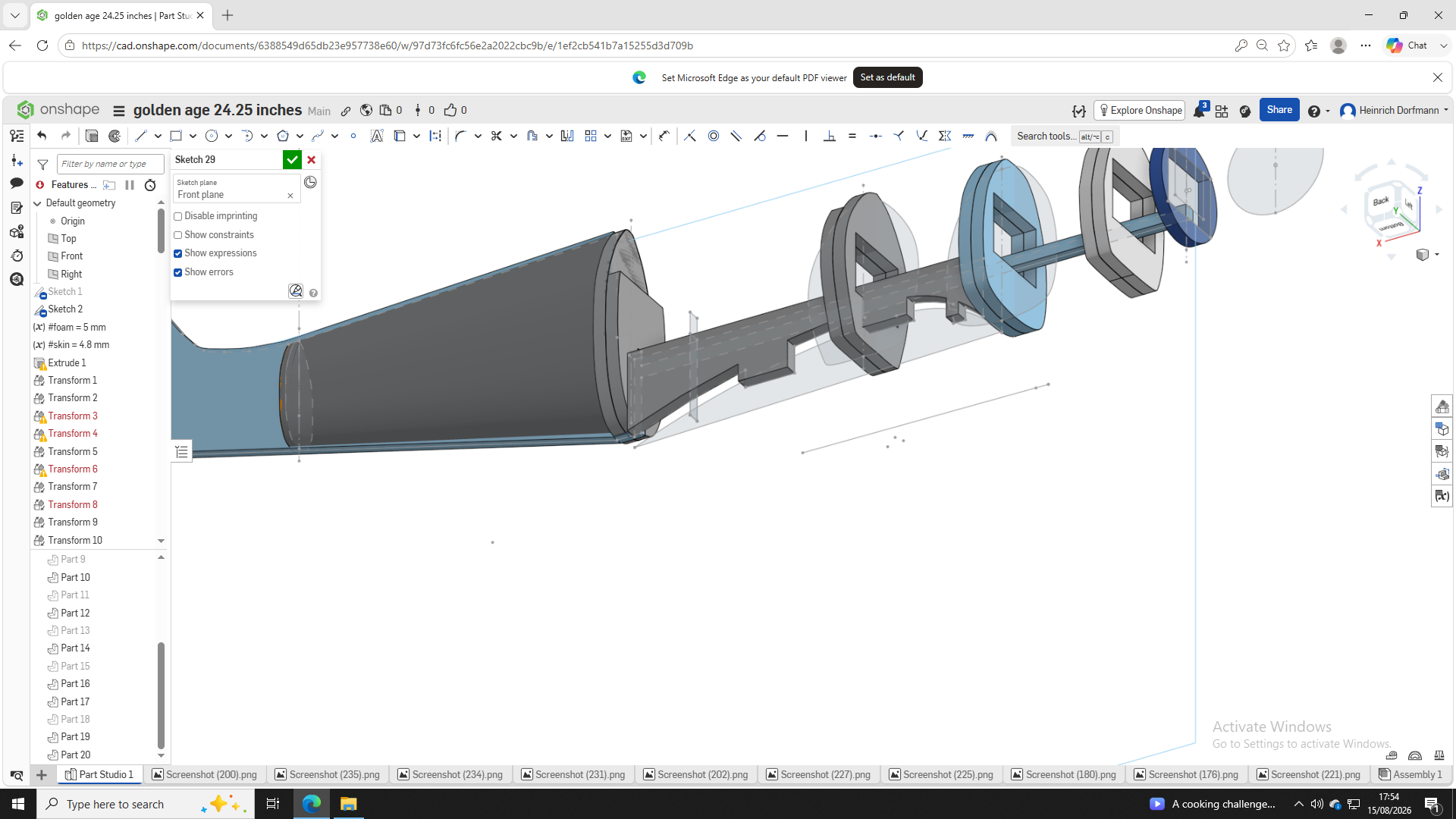Click the blue Share button
This screenshot has width=1456, height=819.
pos(1279,110)
